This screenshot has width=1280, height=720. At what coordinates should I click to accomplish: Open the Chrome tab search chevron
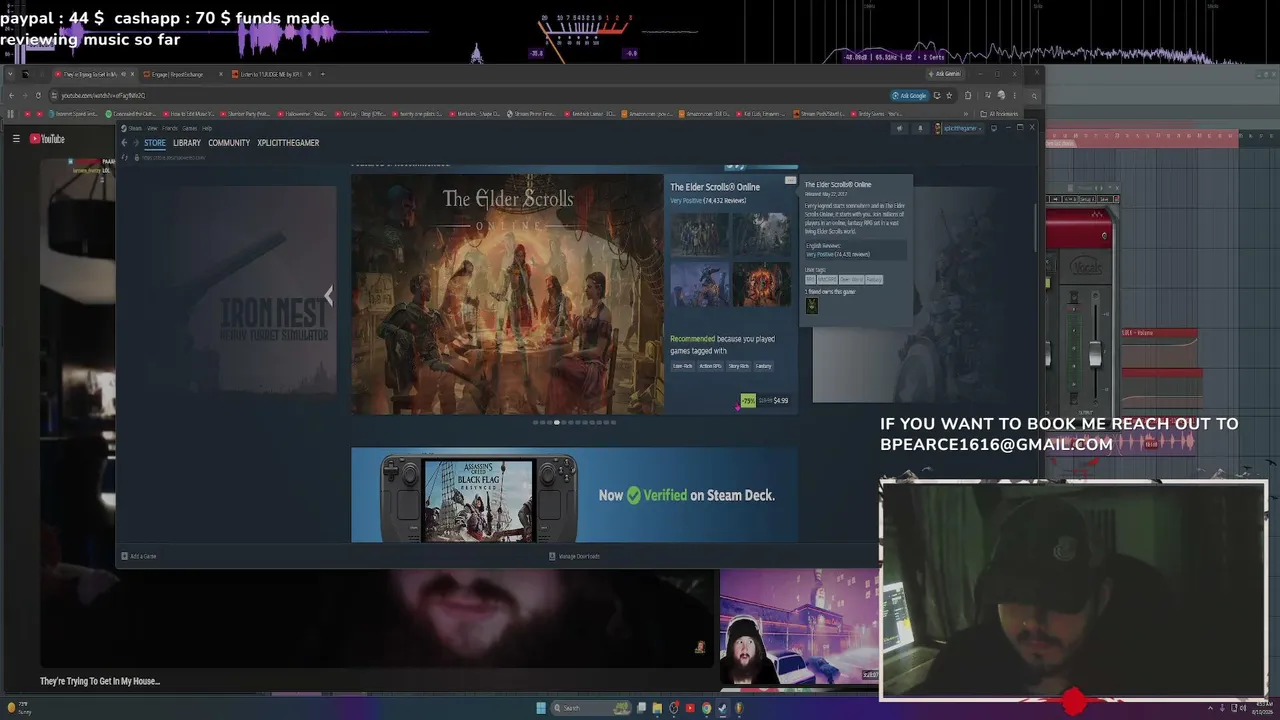pos(10,74)
